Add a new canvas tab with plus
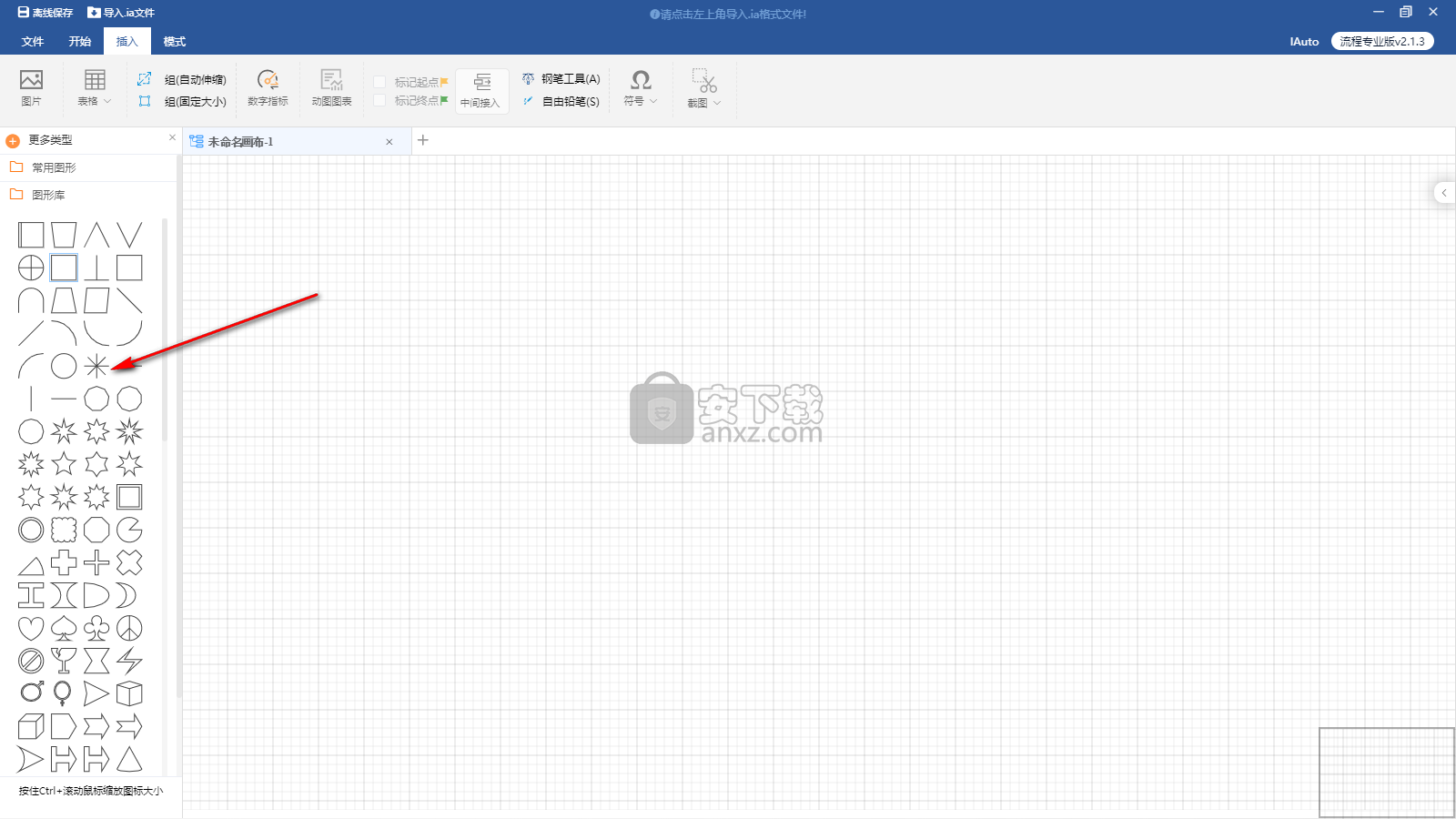Screen dimensions: 1456x819 point(422,140)
